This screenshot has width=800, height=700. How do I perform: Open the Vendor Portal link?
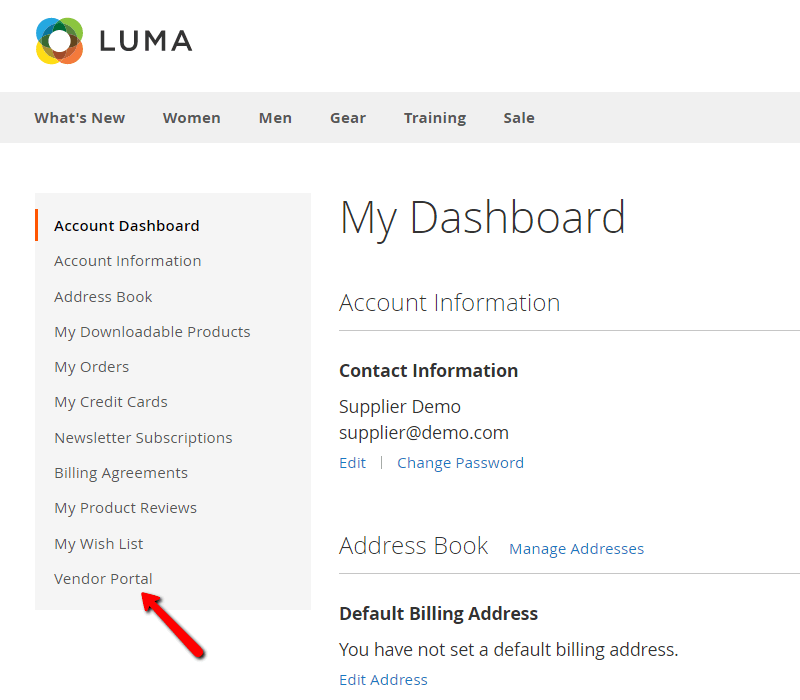pos(103,579)
